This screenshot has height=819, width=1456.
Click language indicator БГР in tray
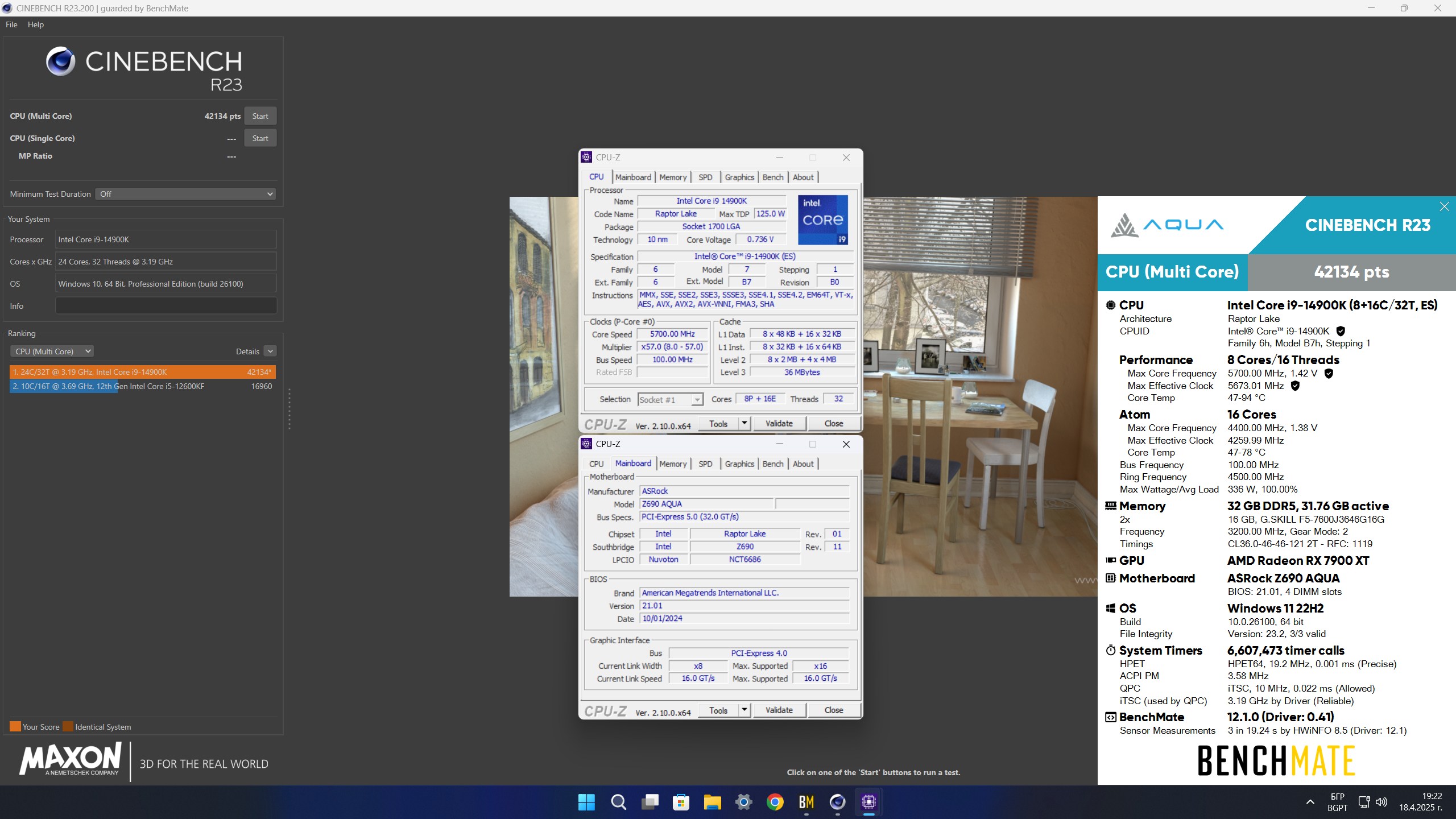[1338, 802]
